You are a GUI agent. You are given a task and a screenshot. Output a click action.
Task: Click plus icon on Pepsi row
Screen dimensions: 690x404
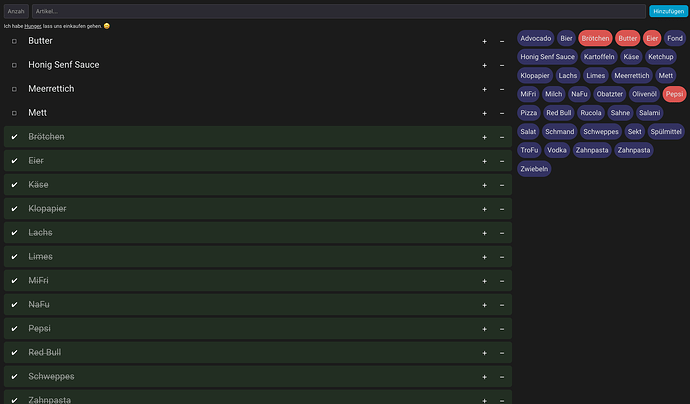coord(484,329)
